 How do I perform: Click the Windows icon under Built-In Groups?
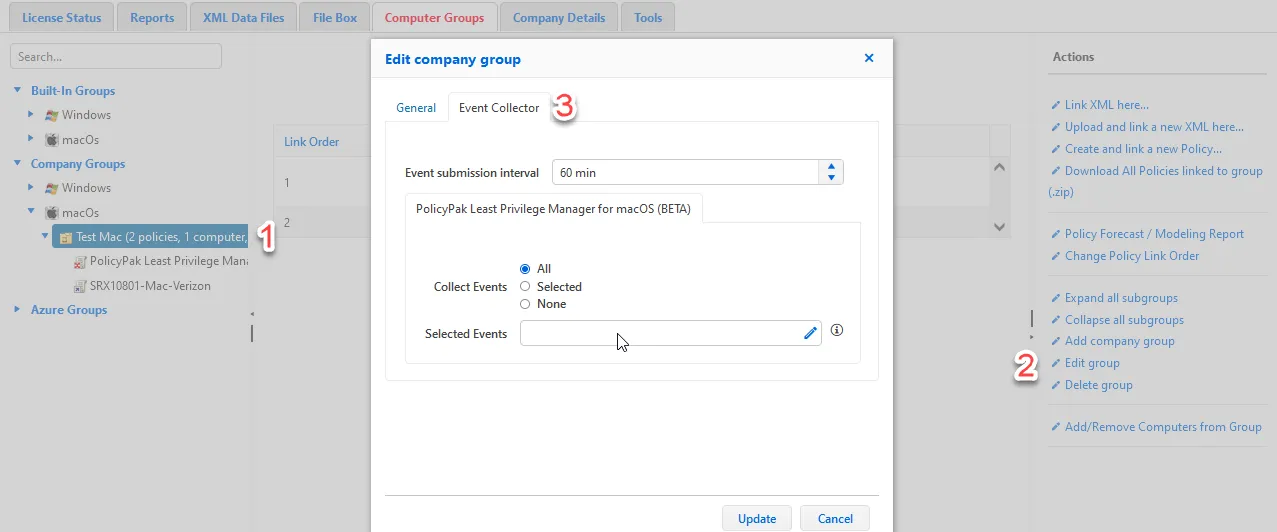(x=52, y=115)
